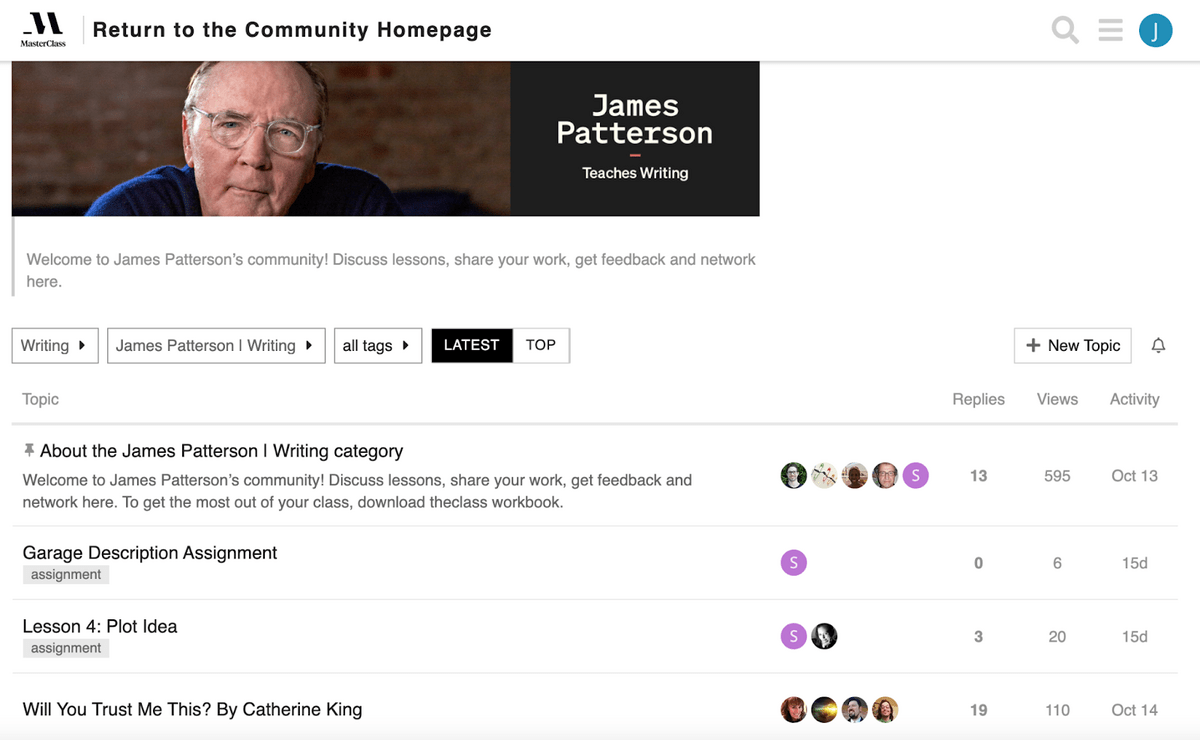
Task: Open Will You Trust Me This? topic
Action: (192, 710)
